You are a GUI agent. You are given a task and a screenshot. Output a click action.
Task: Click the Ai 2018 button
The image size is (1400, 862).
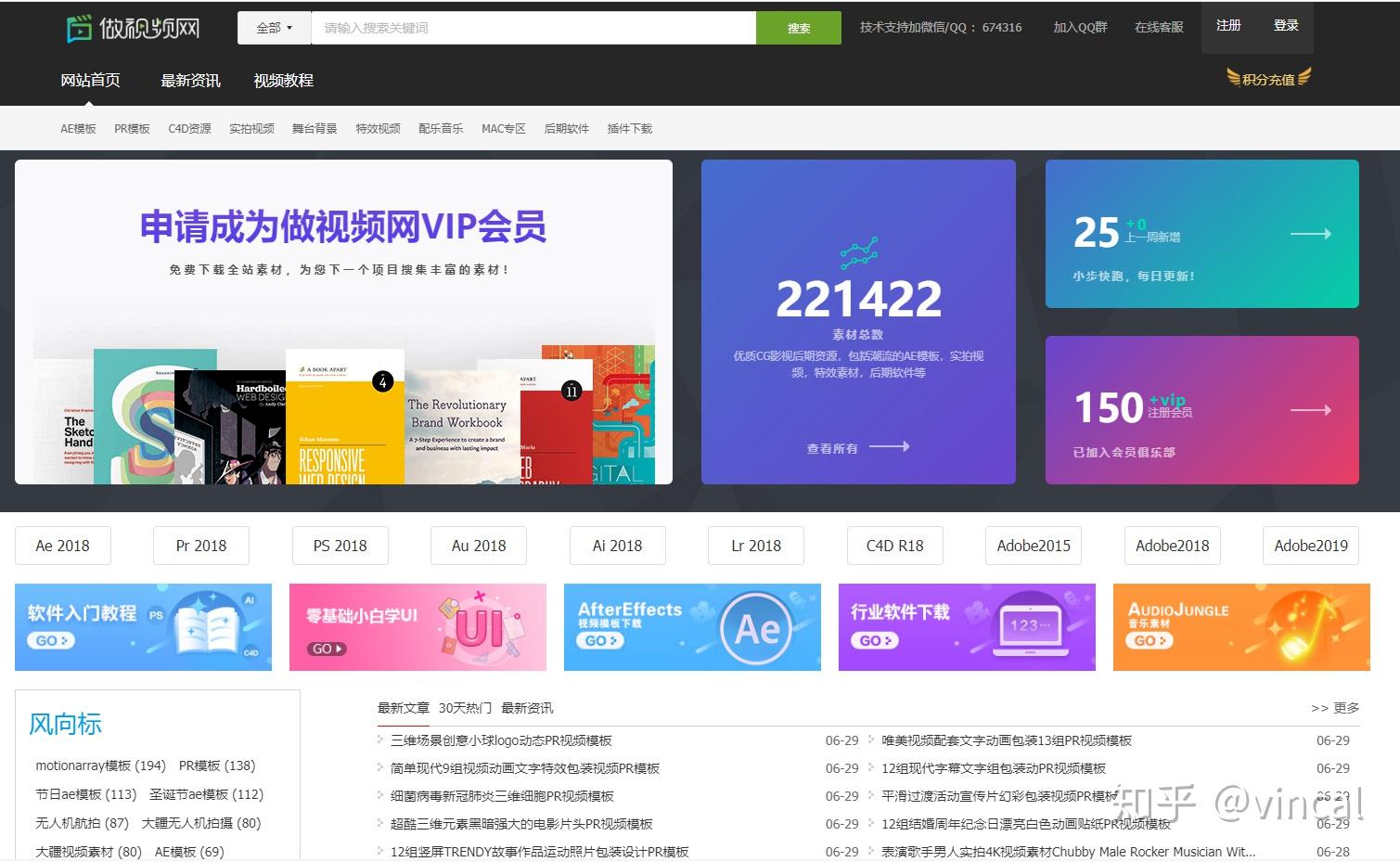617,546
